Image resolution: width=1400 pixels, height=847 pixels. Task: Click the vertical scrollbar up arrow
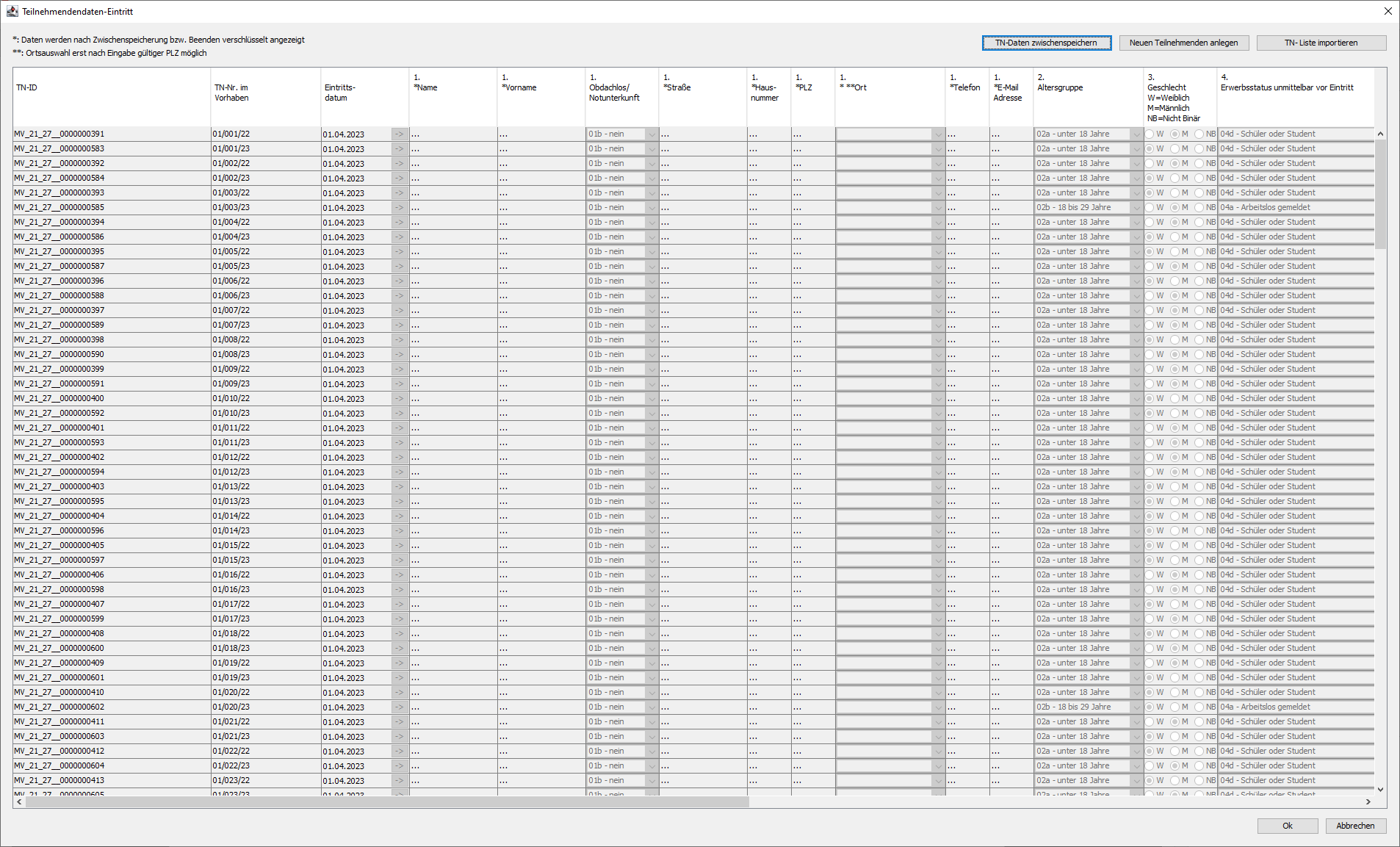[x=1380, y=134]
